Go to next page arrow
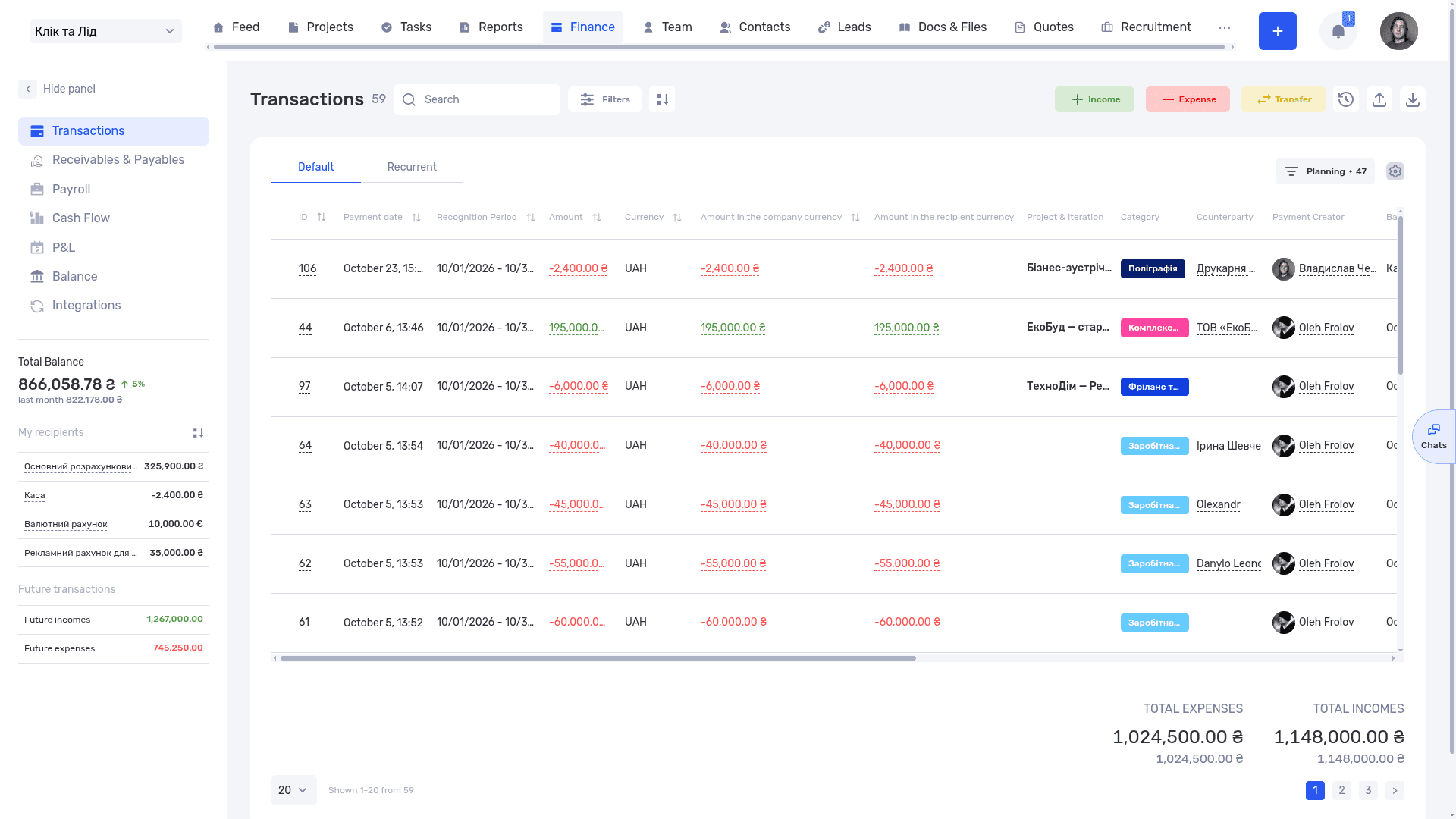The image size is (1456, 819). (x=1395, y=790)
